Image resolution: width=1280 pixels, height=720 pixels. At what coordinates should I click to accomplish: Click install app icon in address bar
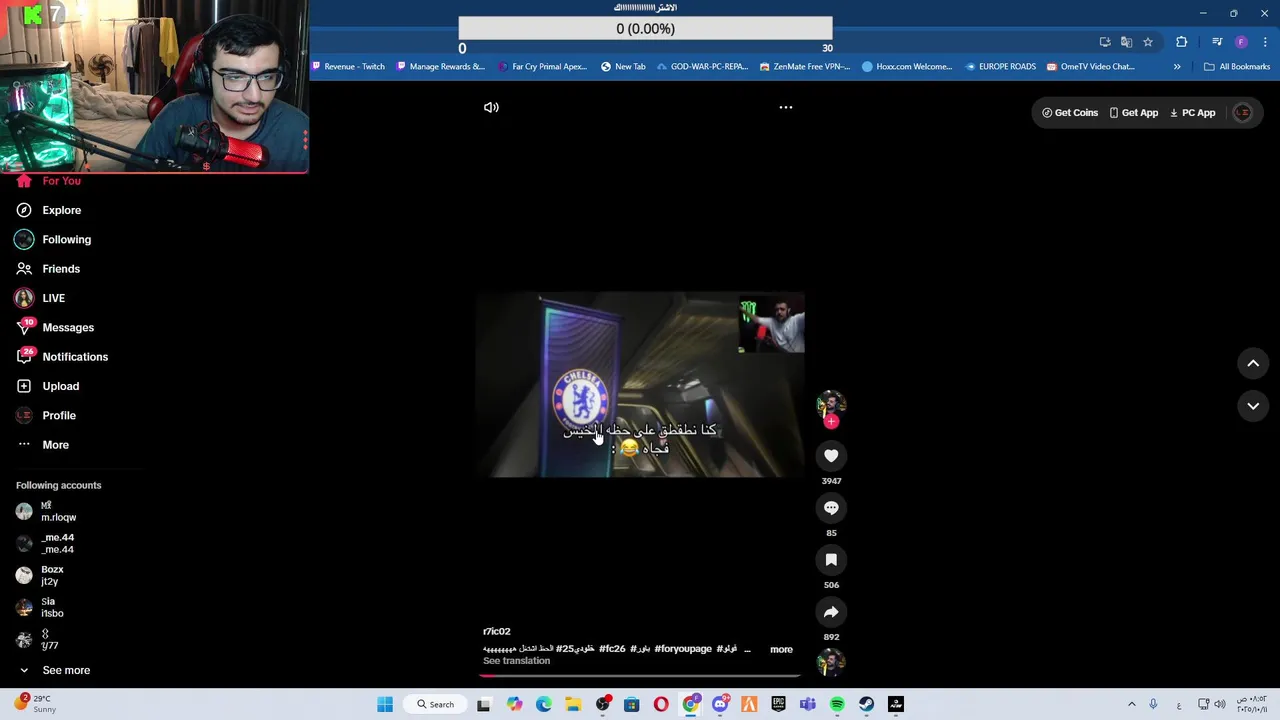1105,42
